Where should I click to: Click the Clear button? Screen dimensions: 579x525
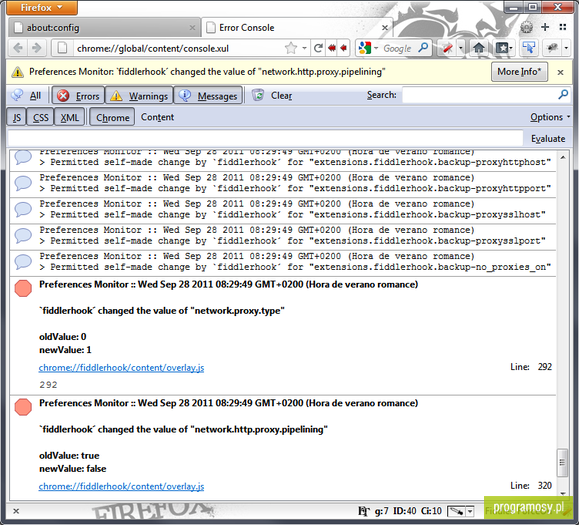pos(281,96)
